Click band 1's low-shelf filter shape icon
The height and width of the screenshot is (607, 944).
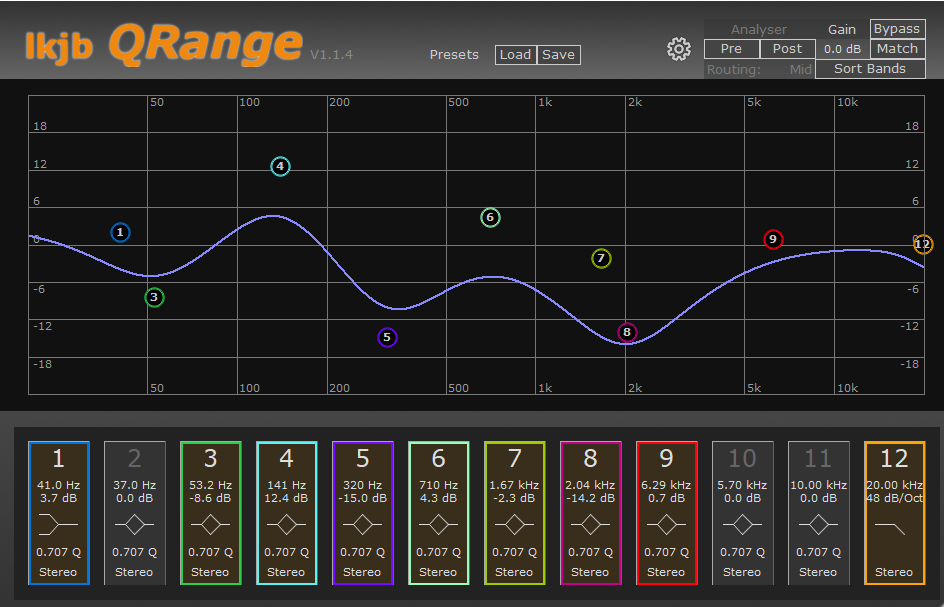tap(58, 524)
